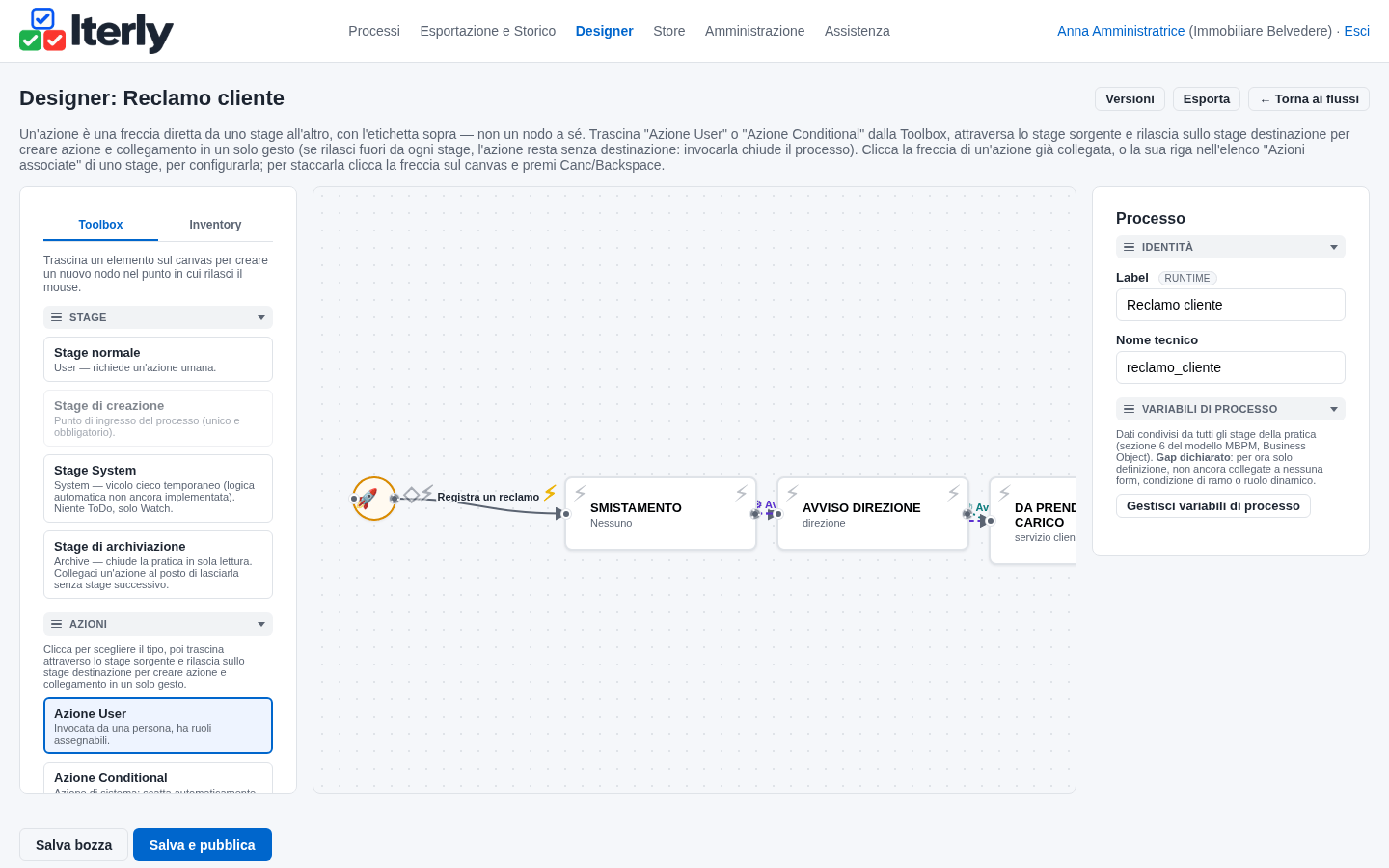
Task: Open the Processi menu
Action: click(374, 31)
